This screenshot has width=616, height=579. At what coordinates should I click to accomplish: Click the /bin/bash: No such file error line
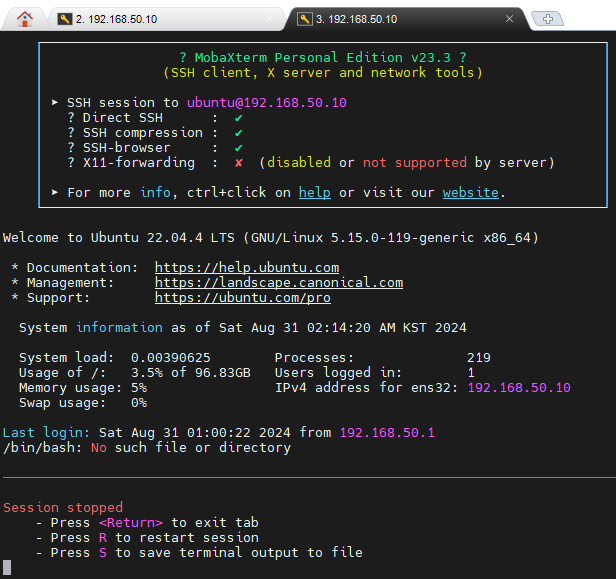147,448
